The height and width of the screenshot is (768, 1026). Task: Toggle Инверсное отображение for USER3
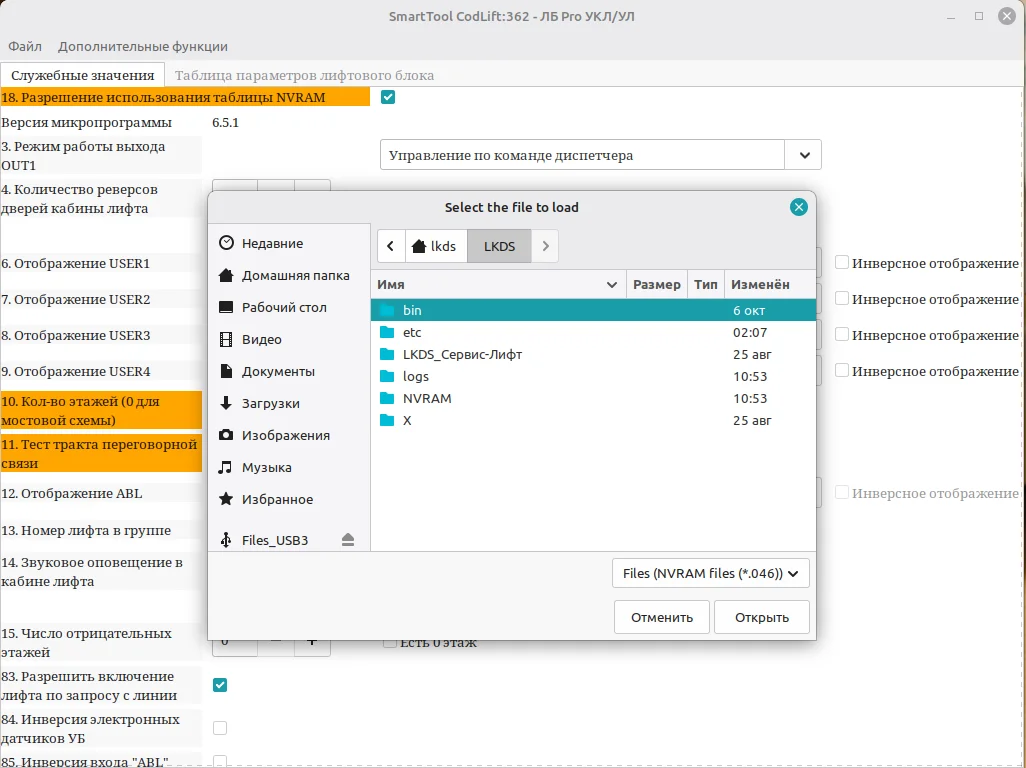pos(842,335)
